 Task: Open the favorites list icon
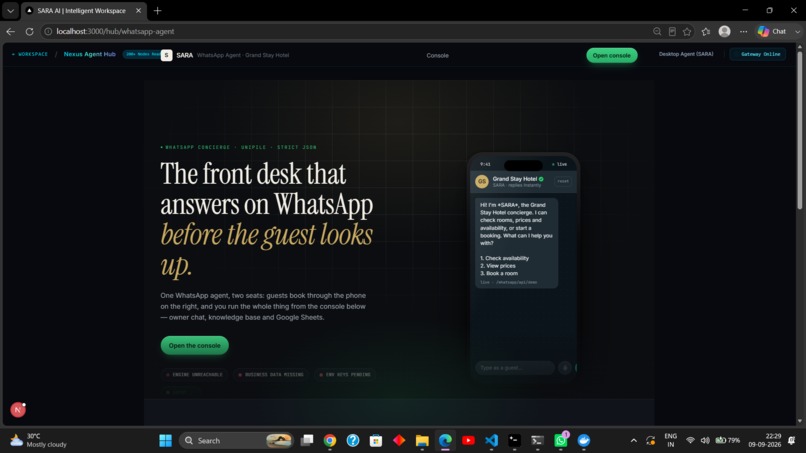[706, 31]
